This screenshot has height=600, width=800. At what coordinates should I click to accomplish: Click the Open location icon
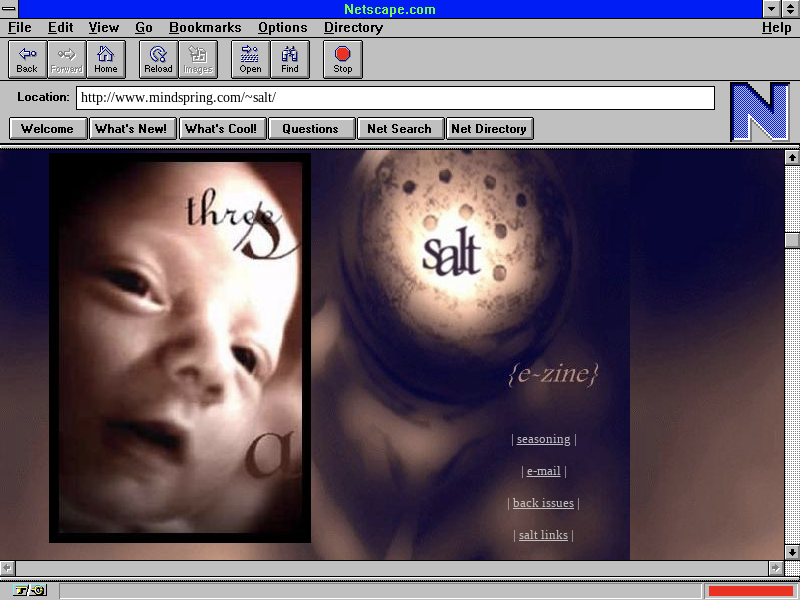click(x=250, y=59)
